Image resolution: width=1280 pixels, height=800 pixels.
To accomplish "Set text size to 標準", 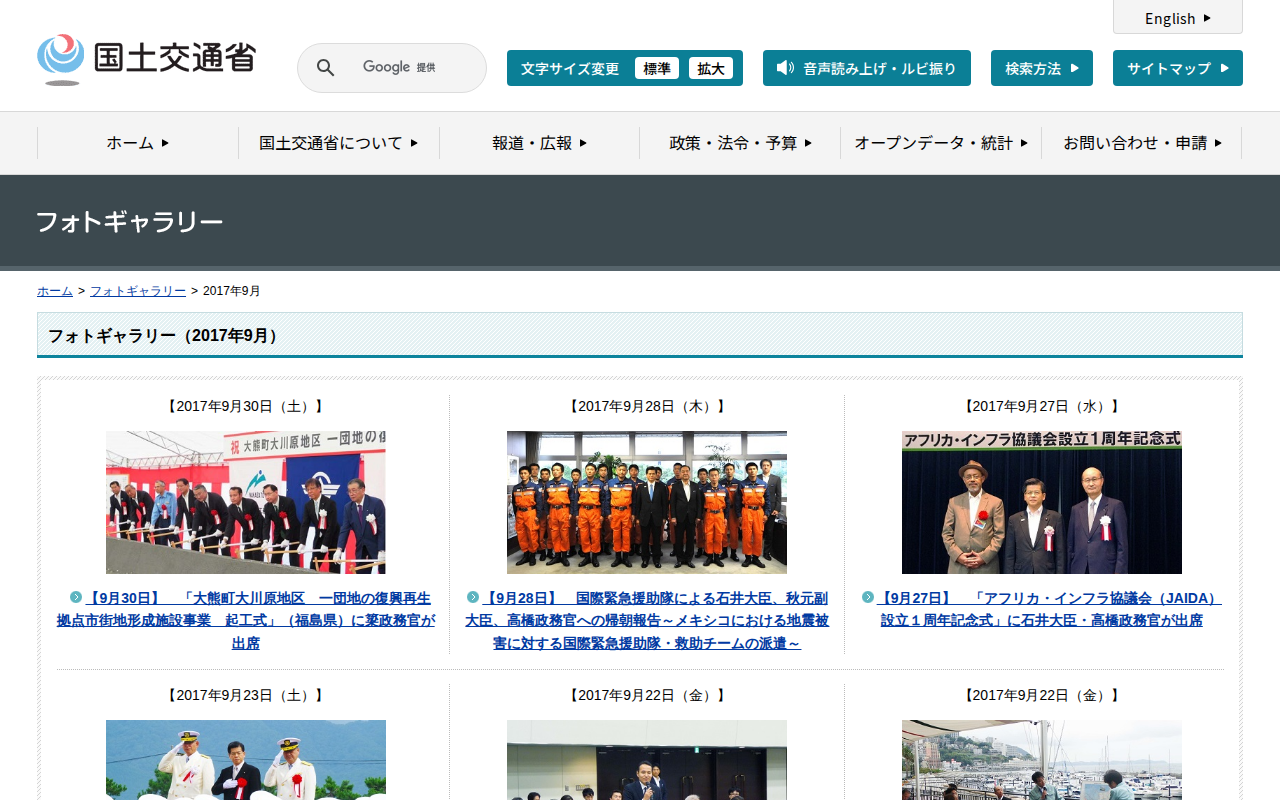I will tap(657, 68).
